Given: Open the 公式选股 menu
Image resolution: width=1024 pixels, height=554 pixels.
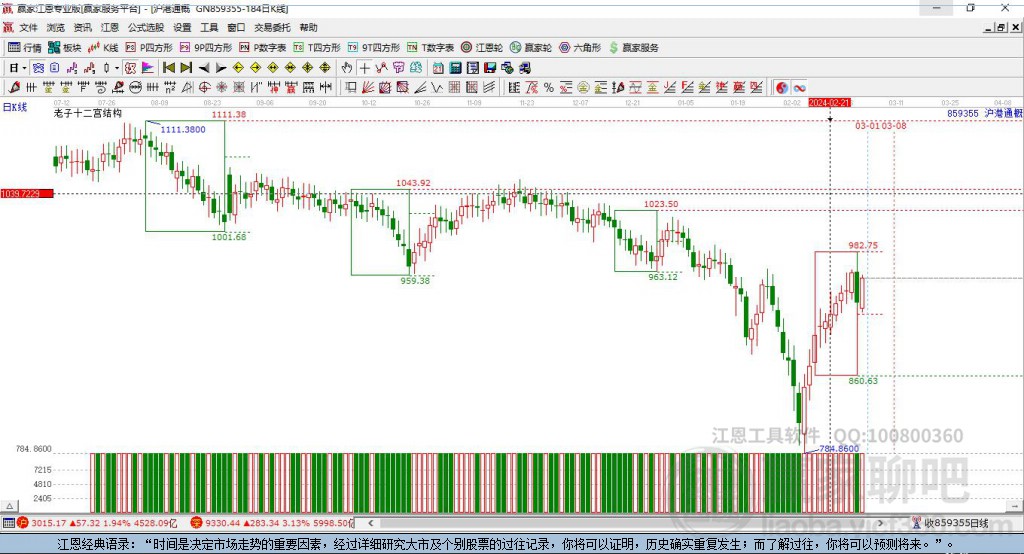Looking at the screenshot, I should tap(146, 27).
